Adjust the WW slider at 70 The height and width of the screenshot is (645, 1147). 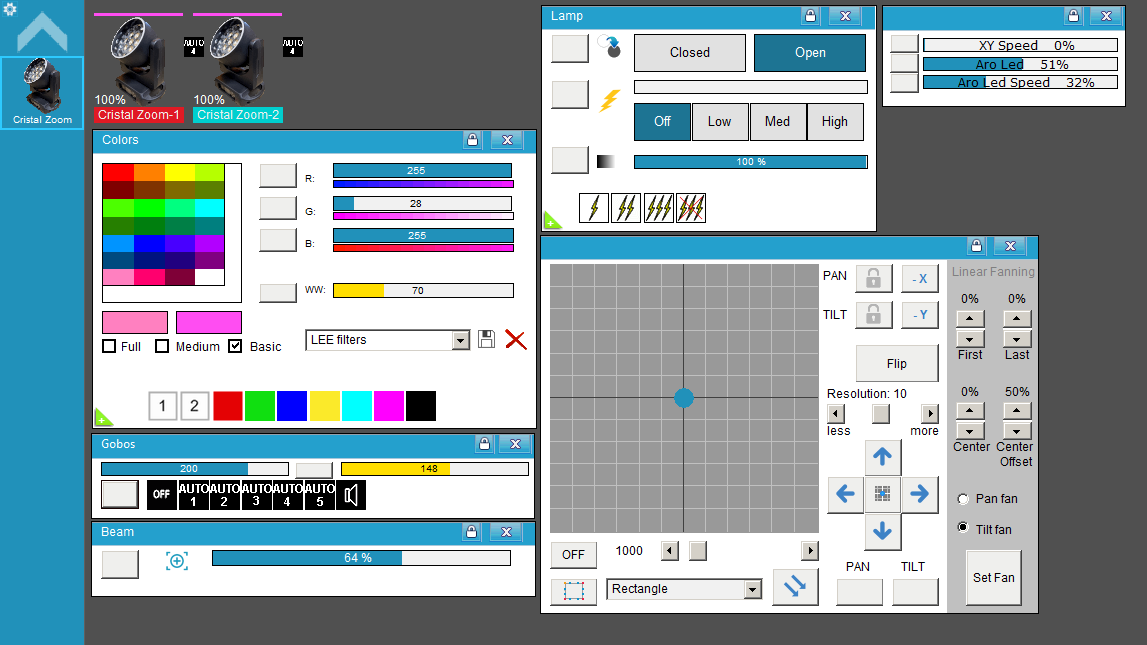(423, 290)
